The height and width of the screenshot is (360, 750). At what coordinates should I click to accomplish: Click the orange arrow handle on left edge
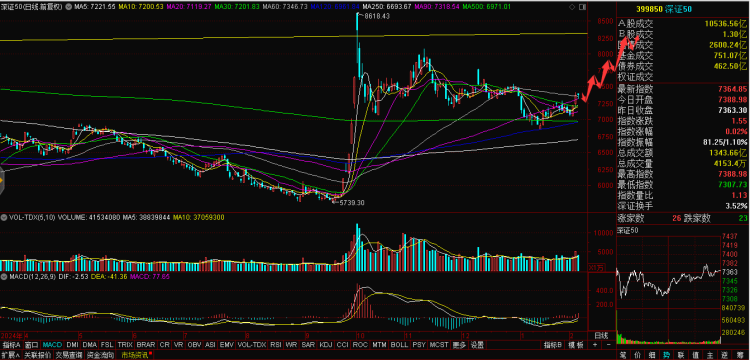(x=2, y=181)
